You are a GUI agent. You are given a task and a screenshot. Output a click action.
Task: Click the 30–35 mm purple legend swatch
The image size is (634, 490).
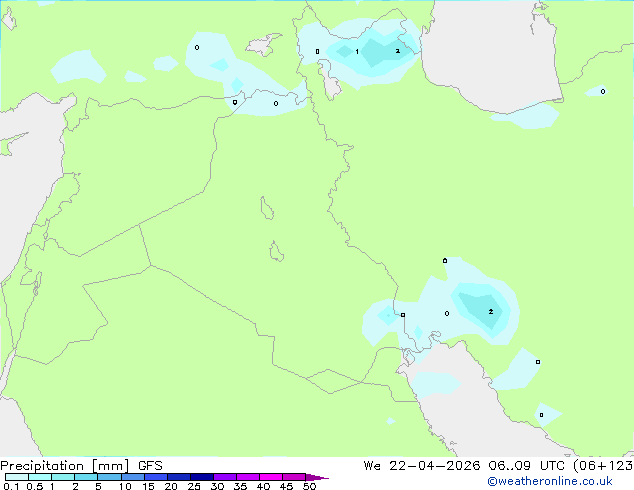coord(224,477)
